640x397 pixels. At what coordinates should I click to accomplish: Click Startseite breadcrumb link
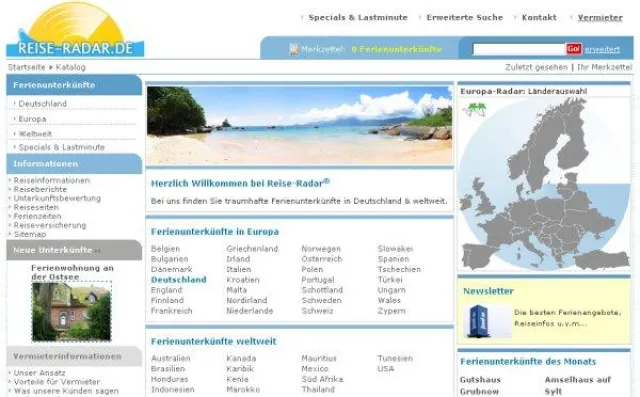(x=27, y=67)
